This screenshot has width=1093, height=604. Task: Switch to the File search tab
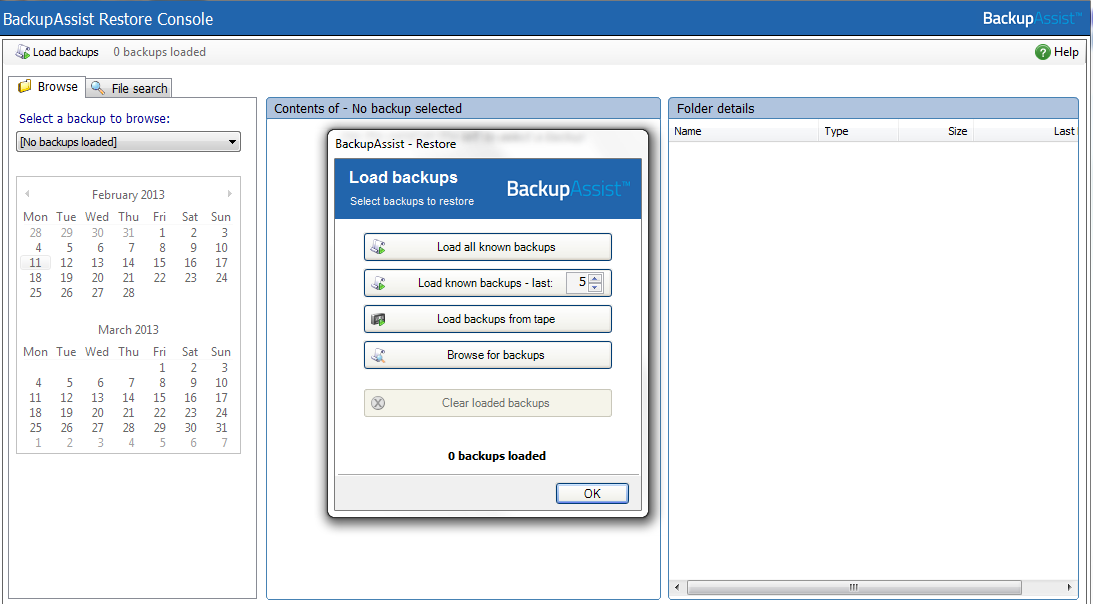pos(129,88)
